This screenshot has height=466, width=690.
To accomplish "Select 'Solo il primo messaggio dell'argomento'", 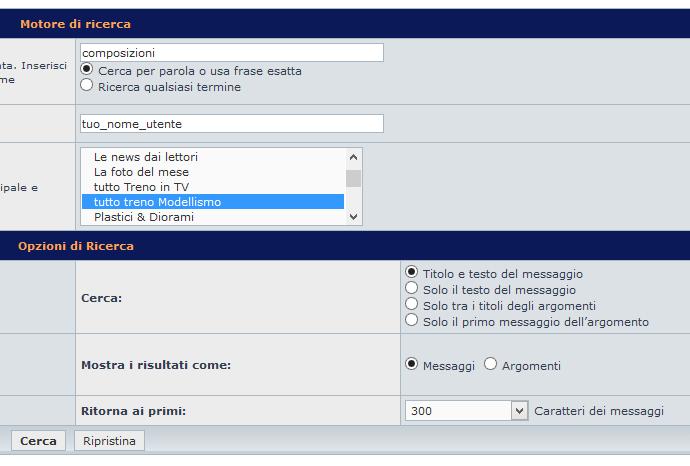I will point(411,321).
